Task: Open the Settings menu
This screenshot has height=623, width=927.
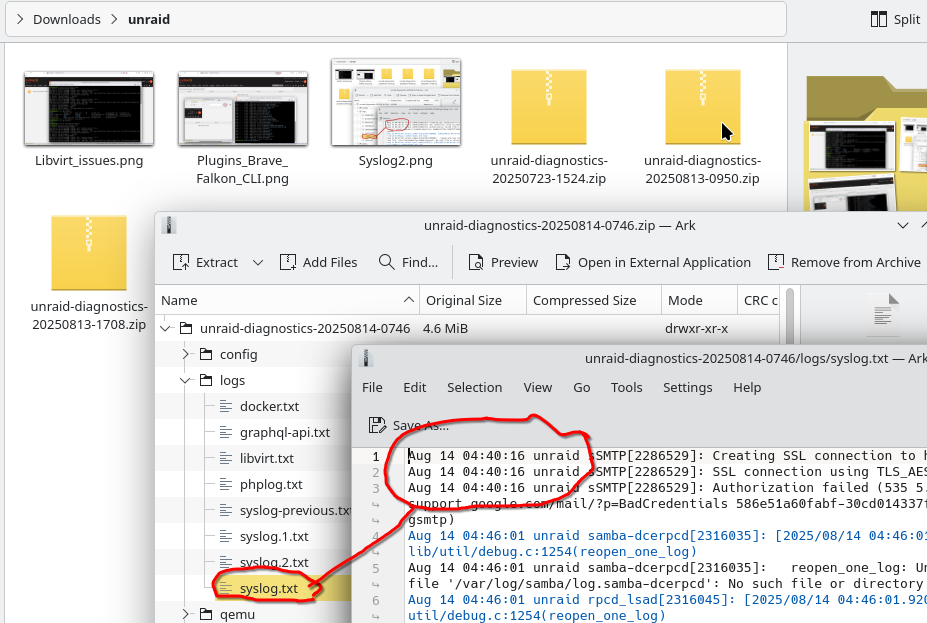Action: coord(687,388)
